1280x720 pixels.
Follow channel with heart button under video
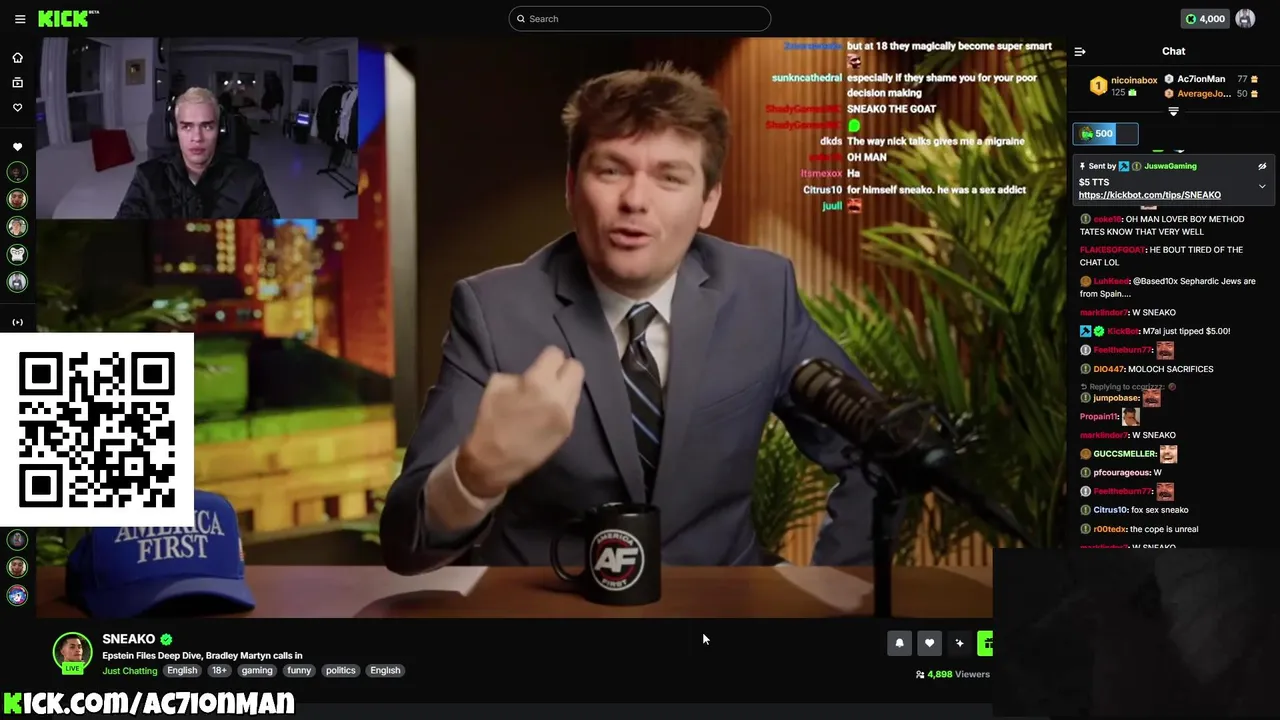(929, 643)
